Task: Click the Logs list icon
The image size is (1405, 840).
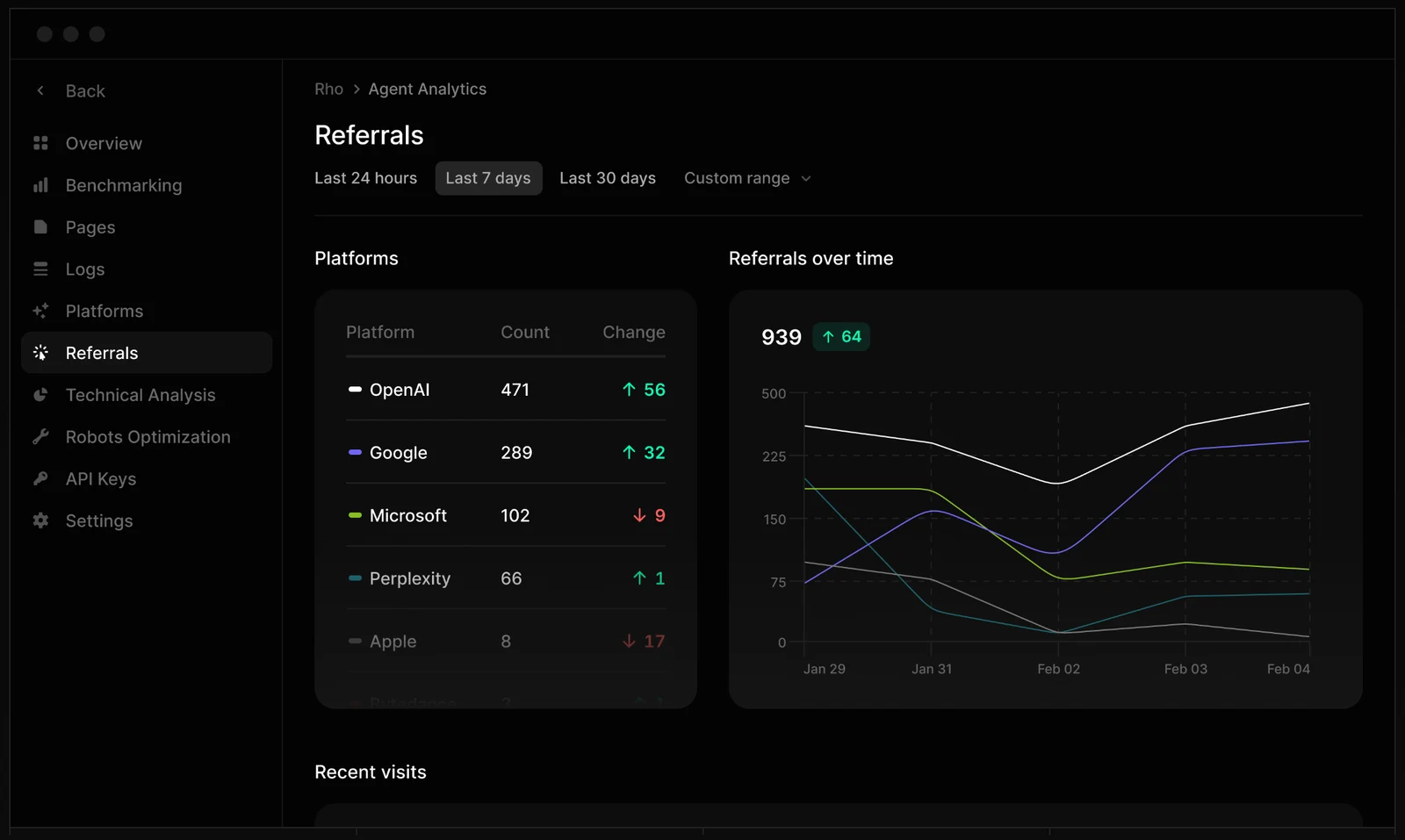Action: coord(40,269)
